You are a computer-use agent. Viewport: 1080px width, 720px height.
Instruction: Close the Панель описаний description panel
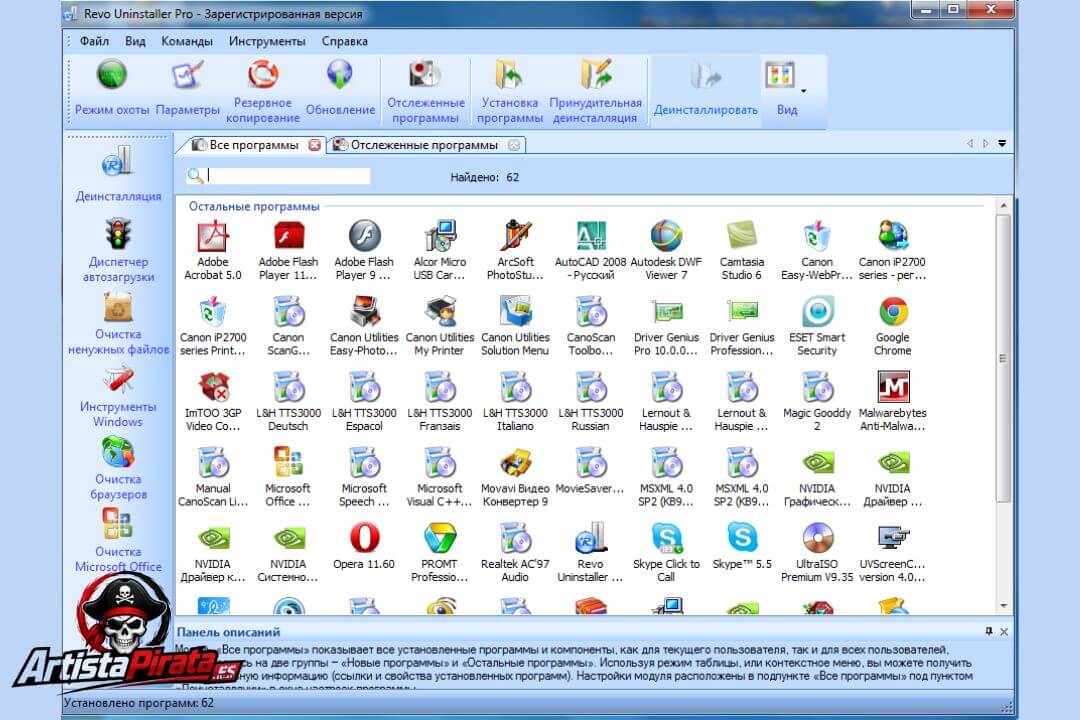pyautogui.click(x=1004, y=631)
